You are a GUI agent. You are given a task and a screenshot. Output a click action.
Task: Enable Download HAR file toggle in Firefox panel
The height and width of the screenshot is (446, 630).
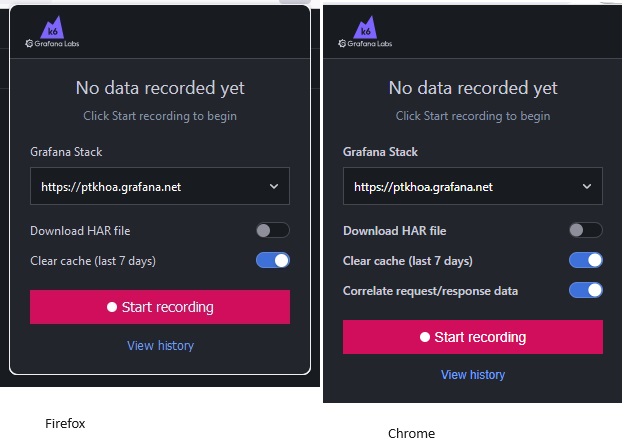(272, 231)
